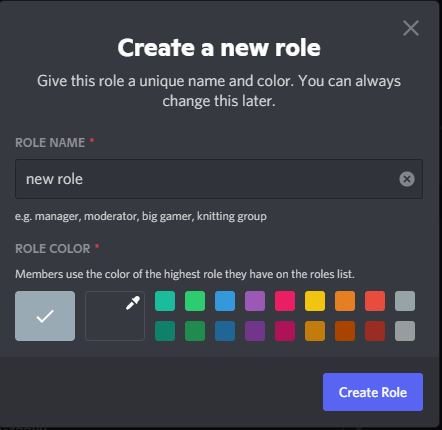Click the Role Name input field
The width and height of the screenshot is (442, 430).
click(x=219, y=179)
